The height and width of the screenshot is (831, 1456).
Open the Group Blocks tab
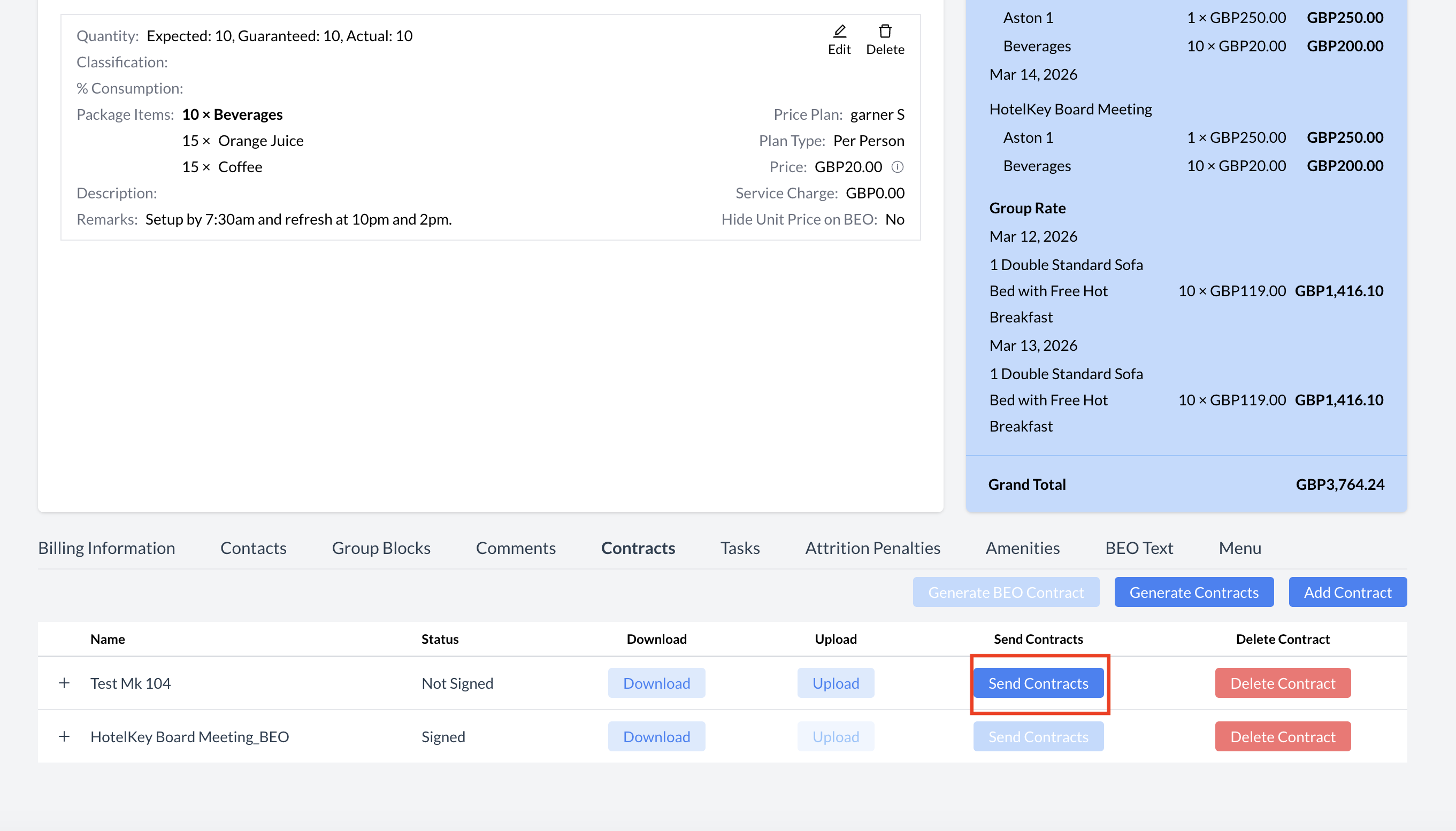tap(381, 548)
